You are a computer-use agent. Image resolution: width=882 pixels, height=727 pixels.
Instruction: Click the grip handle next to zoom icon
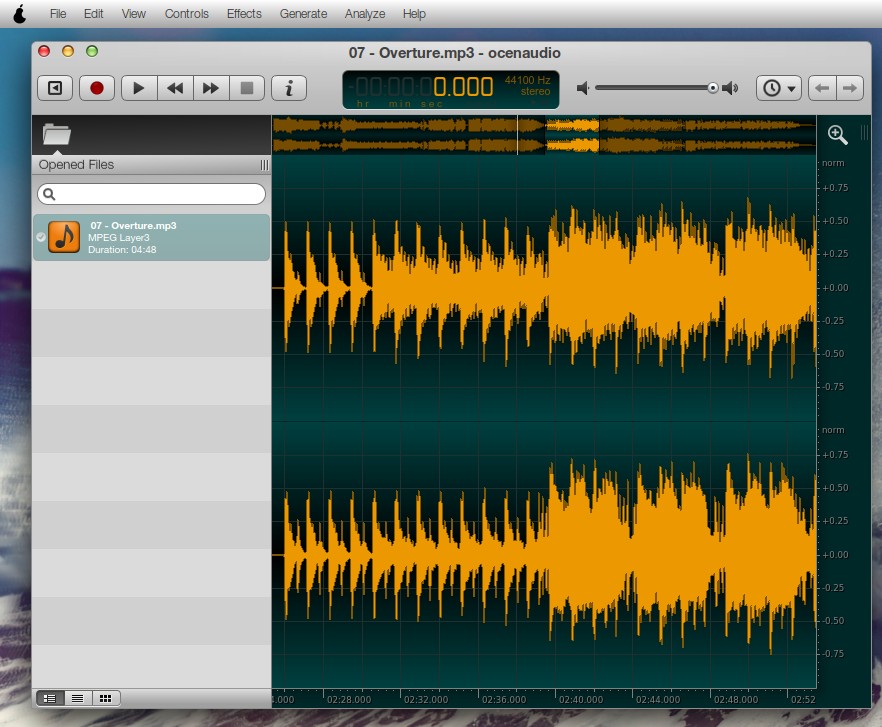[865, 133]
